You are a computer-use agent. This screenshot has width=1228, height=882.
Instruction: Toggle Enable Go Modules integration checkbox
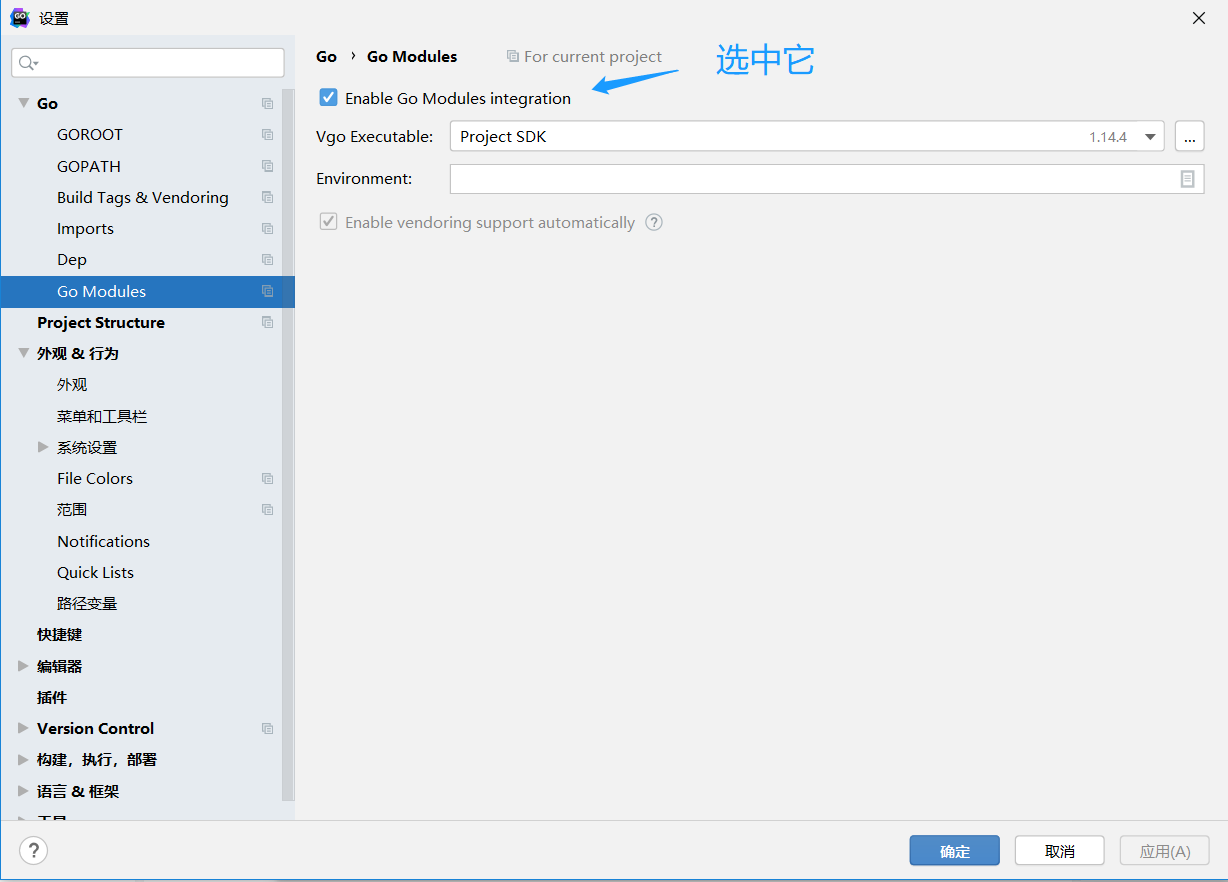coord(328,98)
